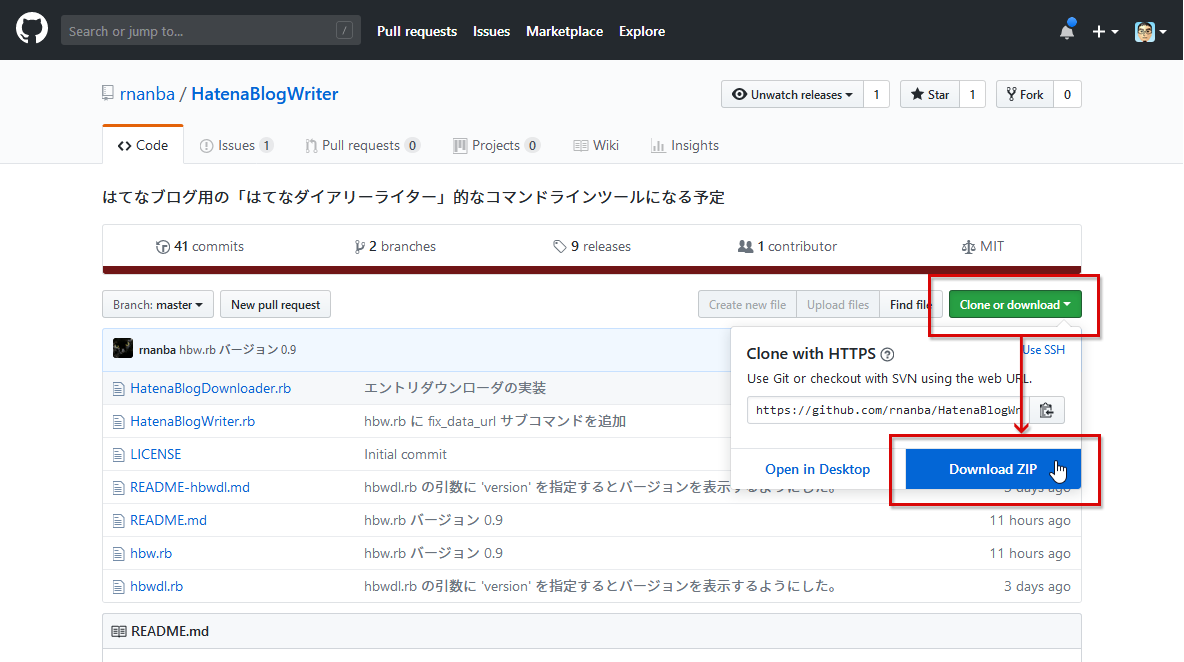The width and height of the screenshot is (1184, 662).
Task: Click the rnanba commit author avatar
Action: 123,349
